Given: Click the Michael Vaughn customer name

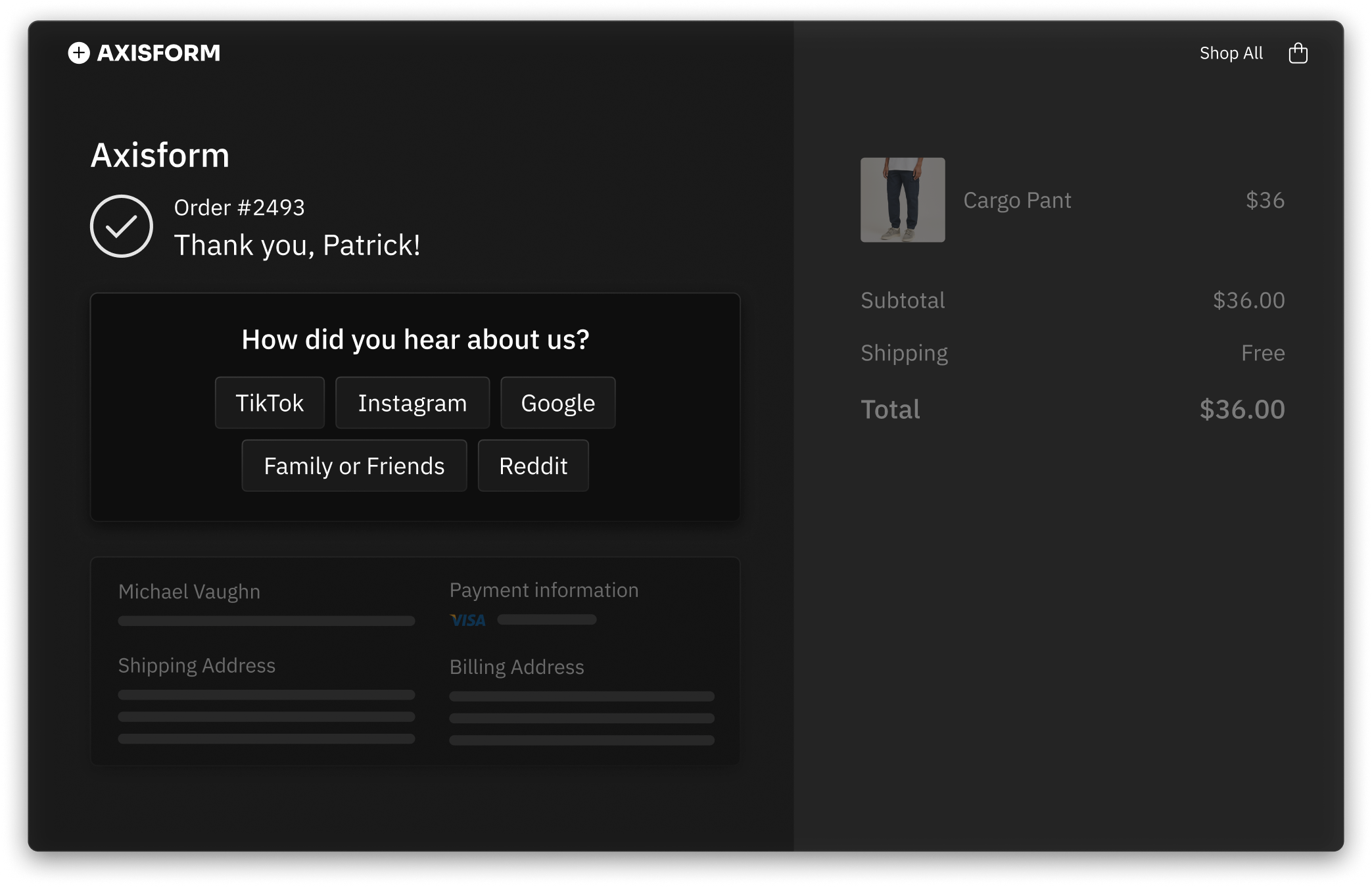Looking at the screenshot, I should pos(189,591).
